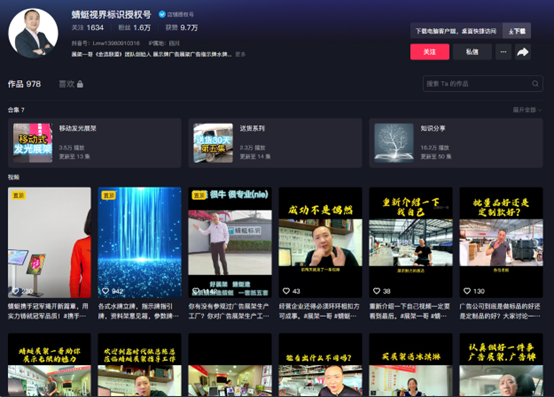Open video titled 重新介绍一下我自己
The image size is (554, 397).
coord(411,242)
